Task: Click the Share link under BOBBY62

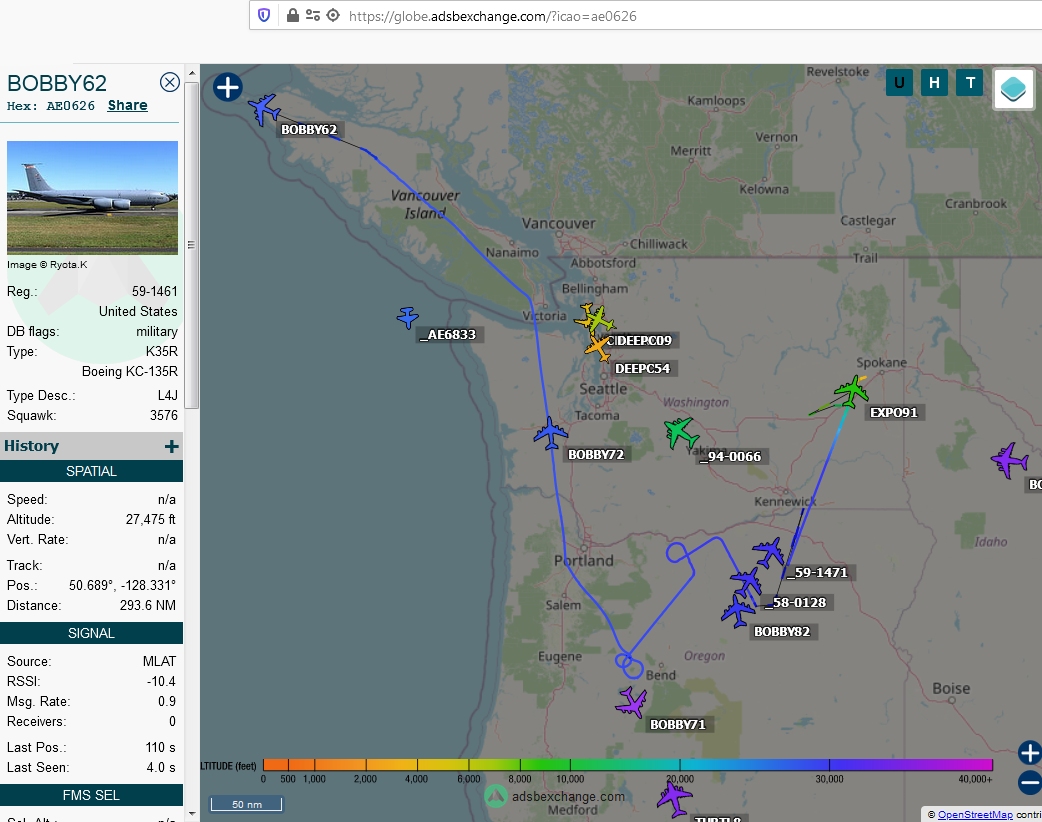Action: click(x=128, y=105)
